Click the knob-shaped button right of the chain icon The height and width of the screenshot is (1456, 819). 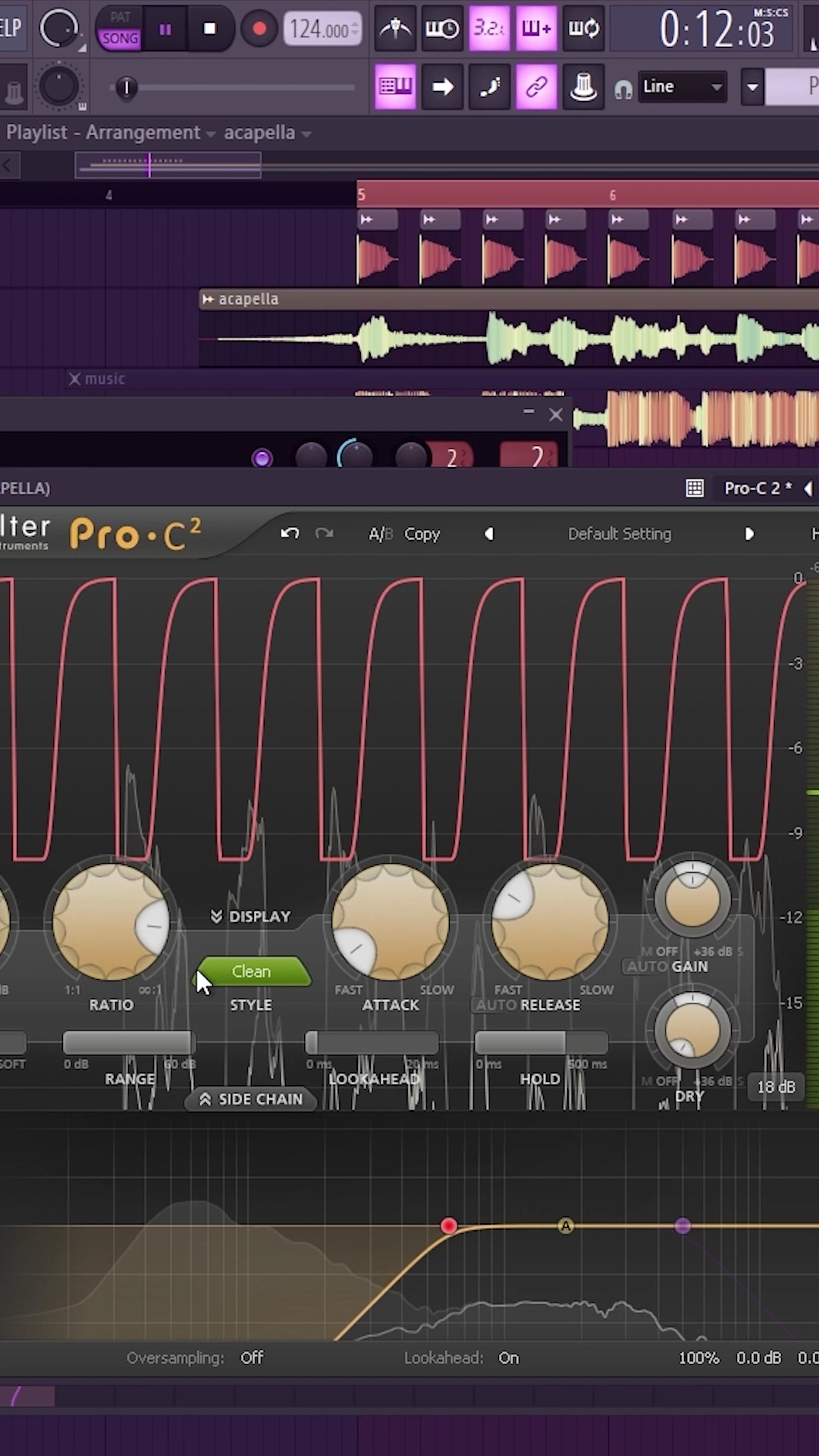point(583,86)
